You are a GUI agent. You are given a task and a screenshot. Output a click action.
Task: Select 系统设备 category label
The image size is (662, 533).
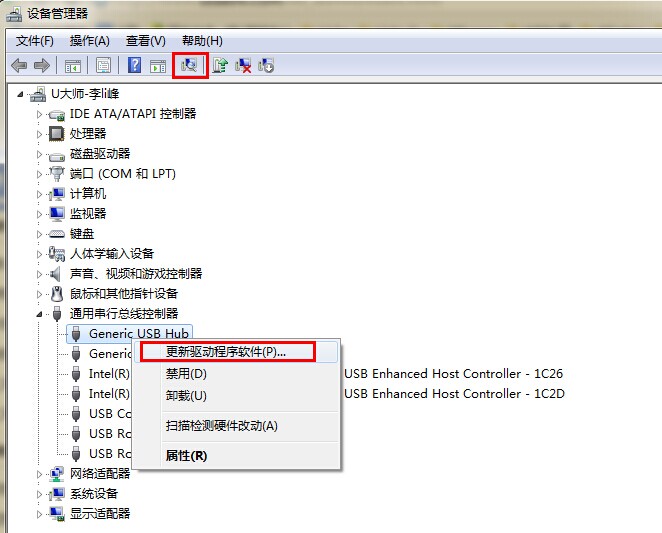94,494
